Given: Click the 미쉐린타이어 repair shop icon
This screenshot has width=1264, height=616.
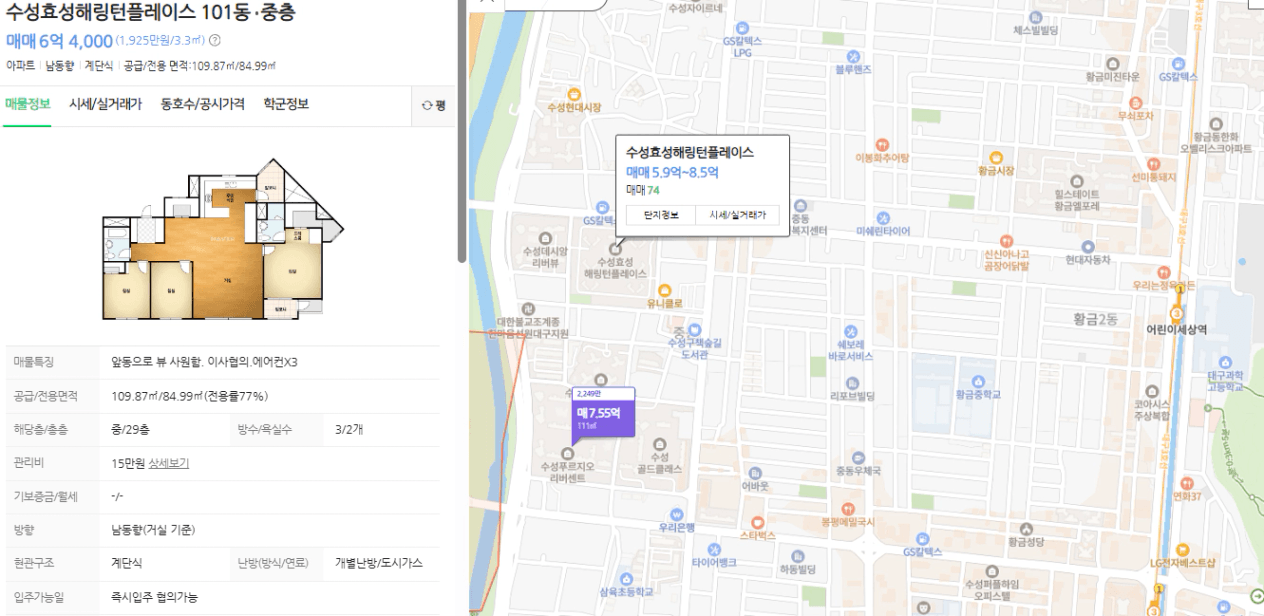Looking at the screenshot, I should (x=883, y=217).
